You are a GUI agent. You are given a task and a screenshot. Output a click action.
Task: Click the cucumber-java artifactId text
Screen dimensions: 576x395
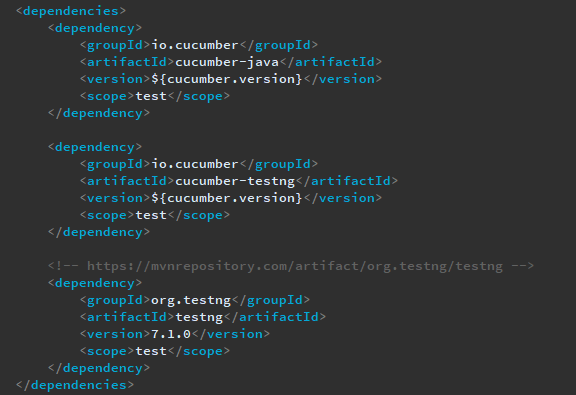coord(227,62)
